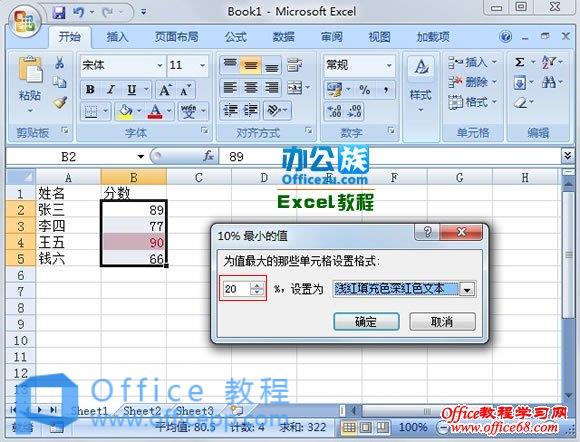Open the 宋体 font name dropdown
Viewport: 580px width, 442px height.
pyautogui.click(x=160, y=65)
